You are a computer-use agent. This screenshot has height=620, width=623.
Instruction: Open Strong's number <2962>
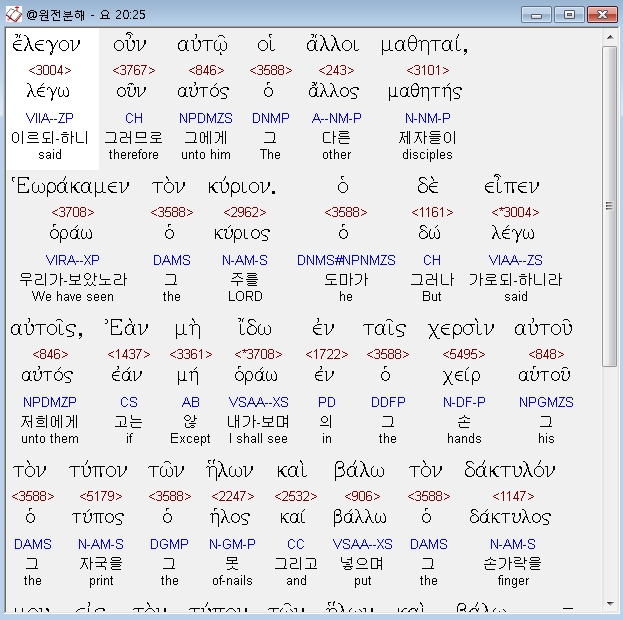click(245, 212)
